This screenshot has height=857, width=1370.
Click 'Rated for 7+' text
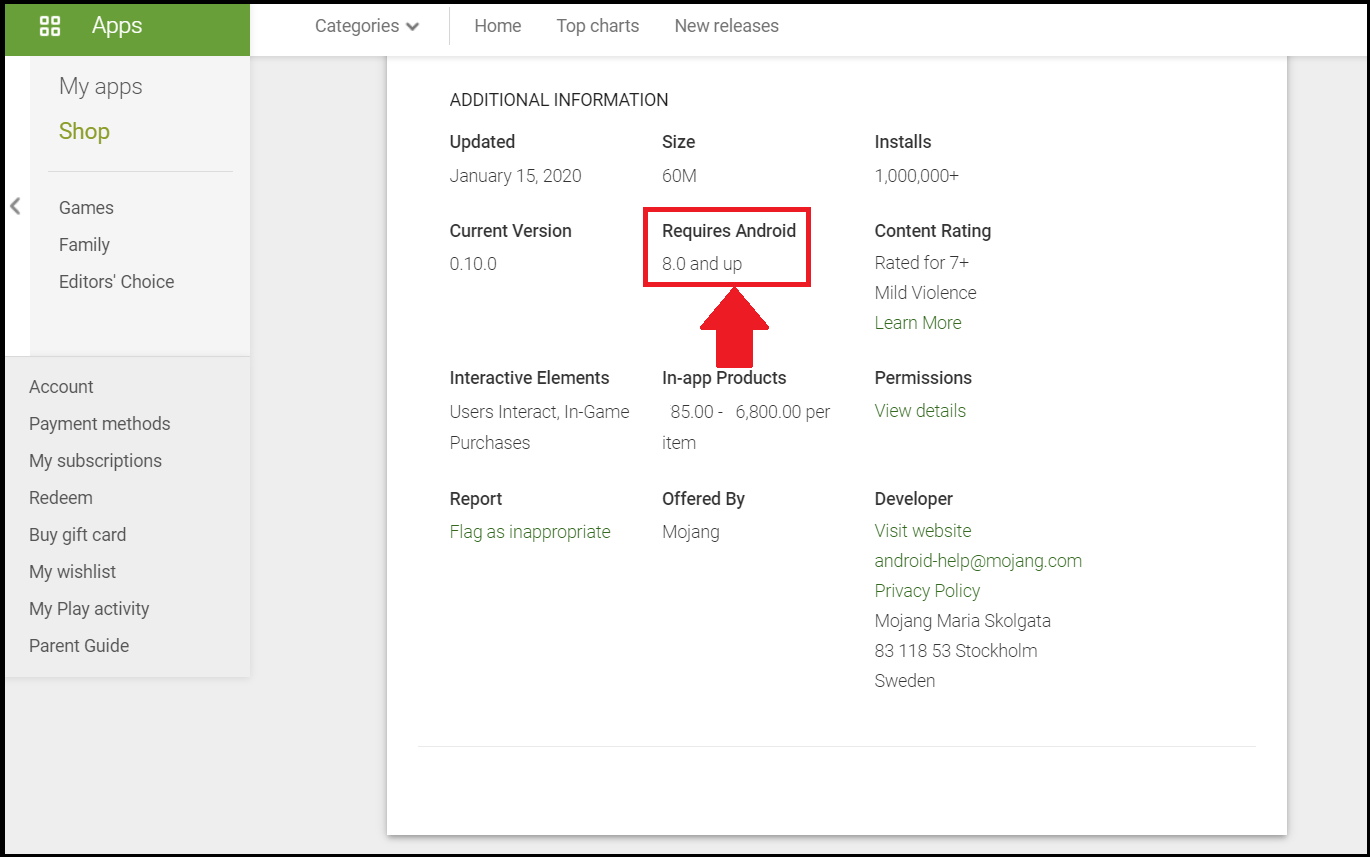point(922,263)
